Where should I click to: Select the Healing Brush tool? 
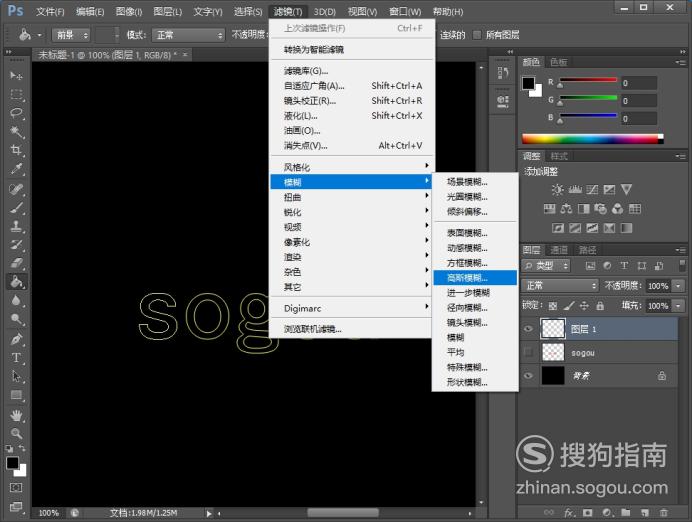(x=16, y=189)
